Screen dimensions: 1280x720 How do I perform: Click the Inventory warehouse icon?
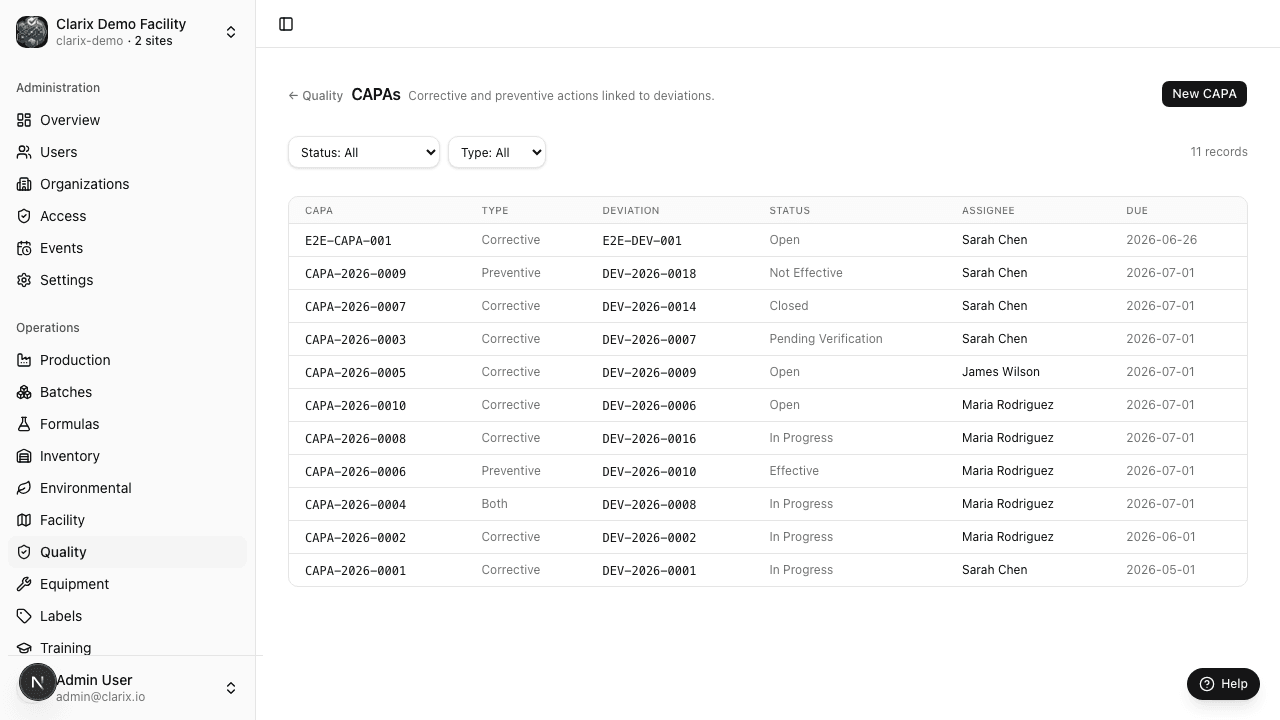(x=24, y=456)
